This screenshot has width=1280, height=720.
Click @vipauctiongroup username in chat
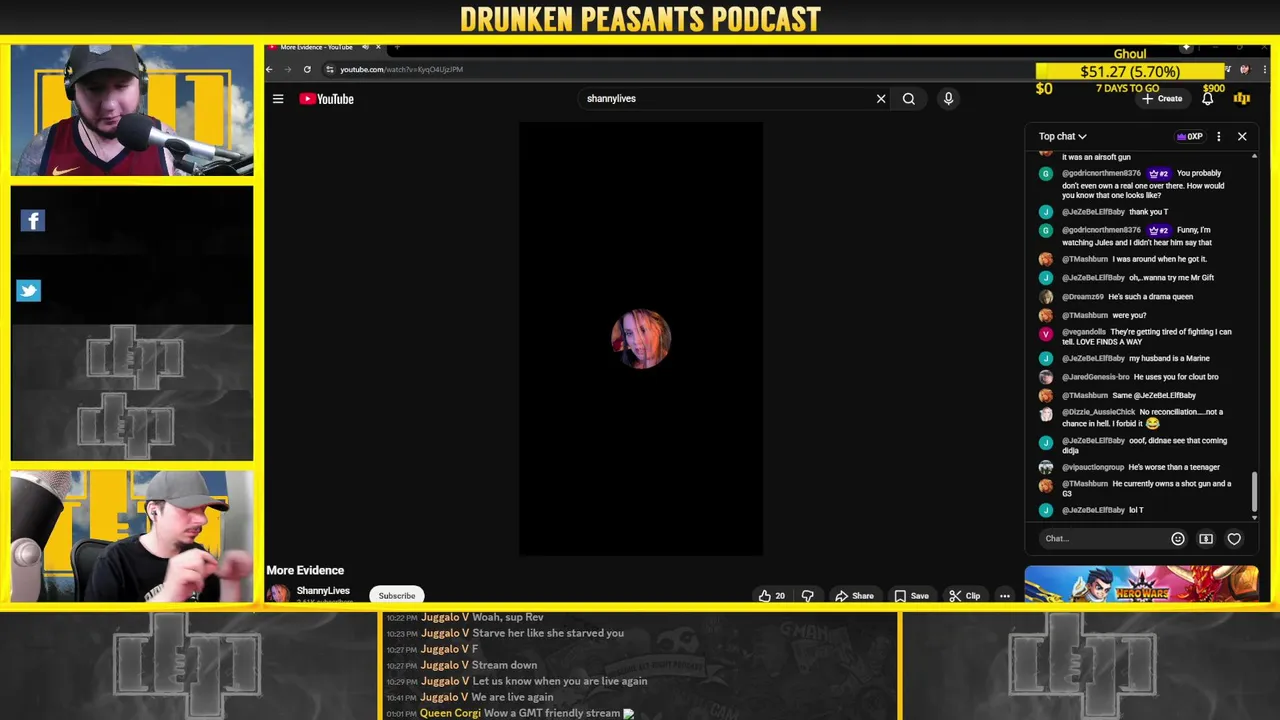[1093, 467]
